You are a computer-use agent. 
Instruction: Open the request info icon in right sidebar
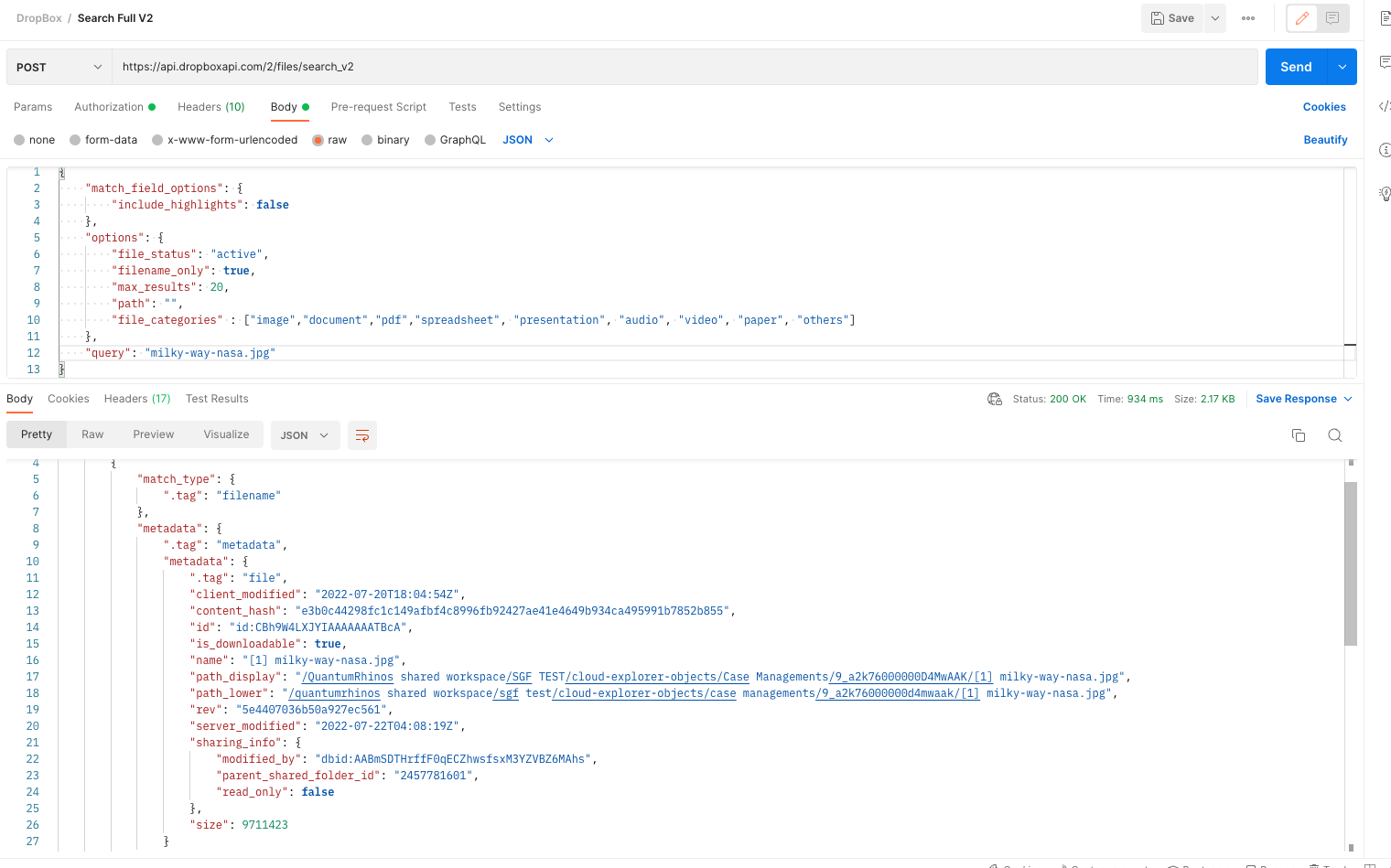[1385, 149]
